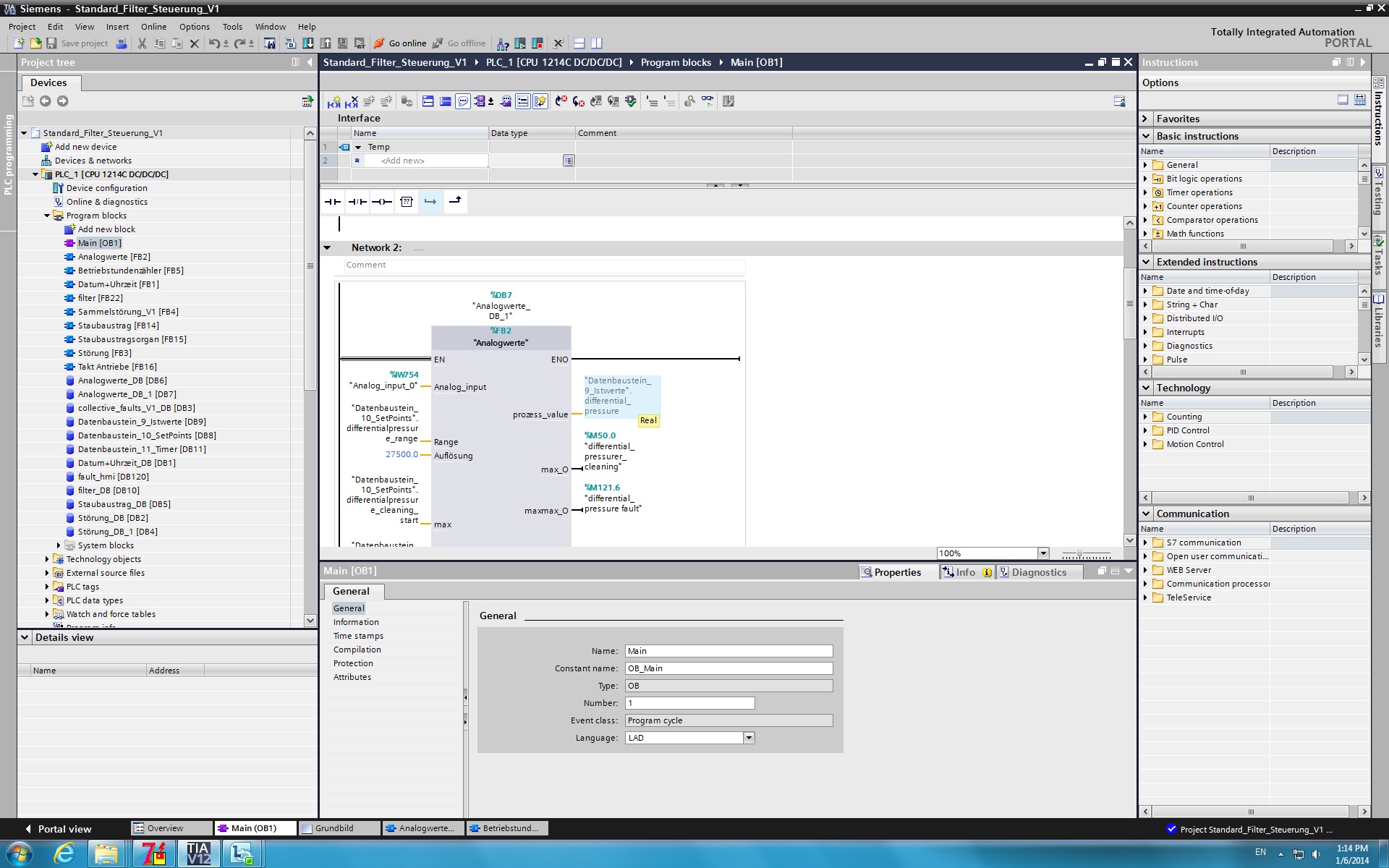The height and width of the screenshot is (868, 1389).
Task: Expand the Bit logic operations folder
Action: click(1145, 179)
